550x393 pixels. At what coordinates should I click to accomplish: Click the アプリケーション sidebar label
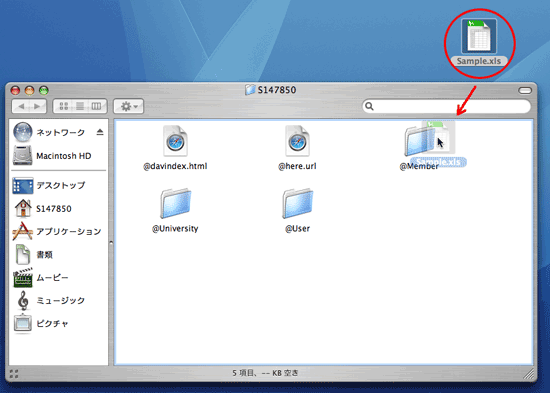69,231
